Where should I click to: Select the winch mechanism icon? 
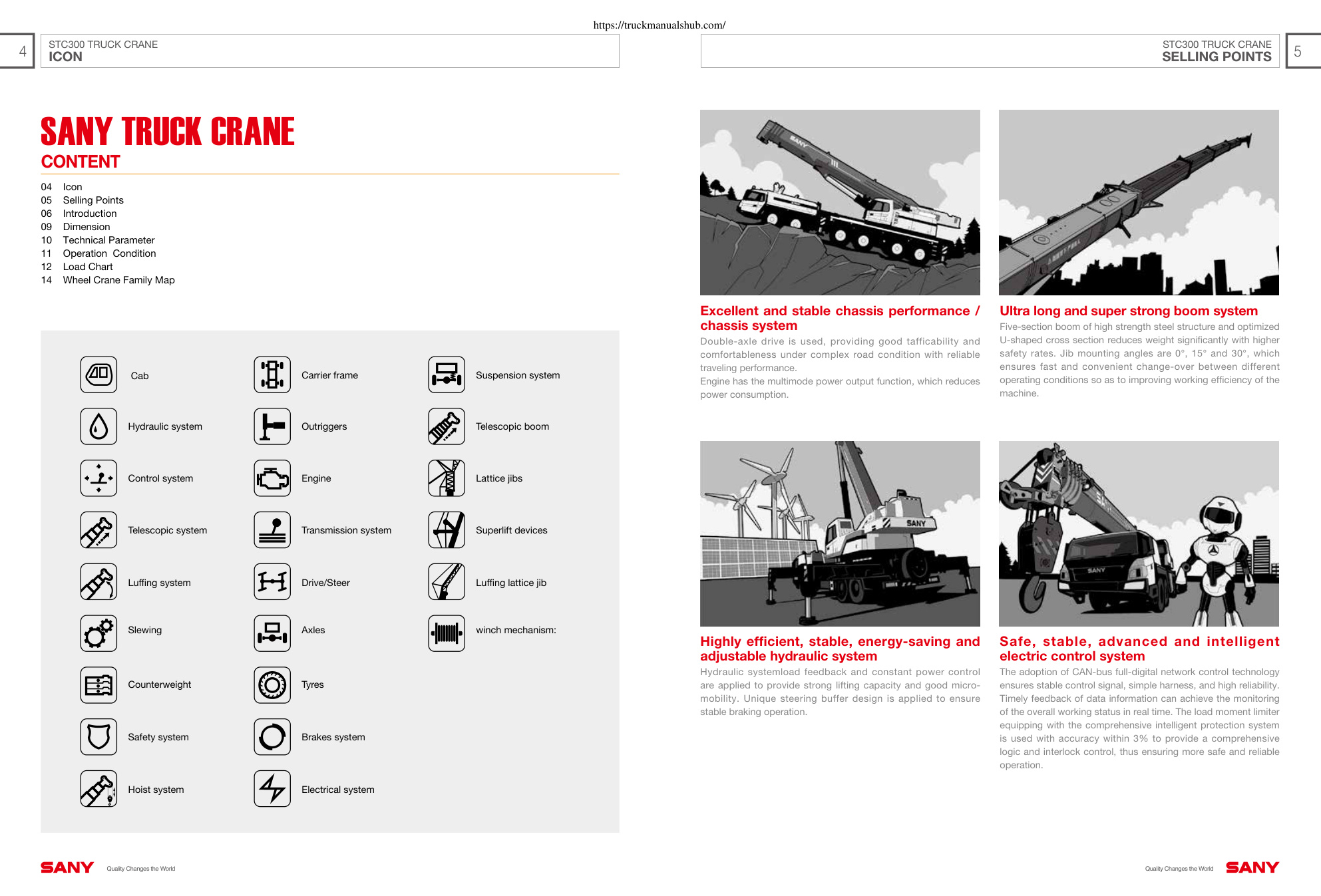[x=447, y=633]
